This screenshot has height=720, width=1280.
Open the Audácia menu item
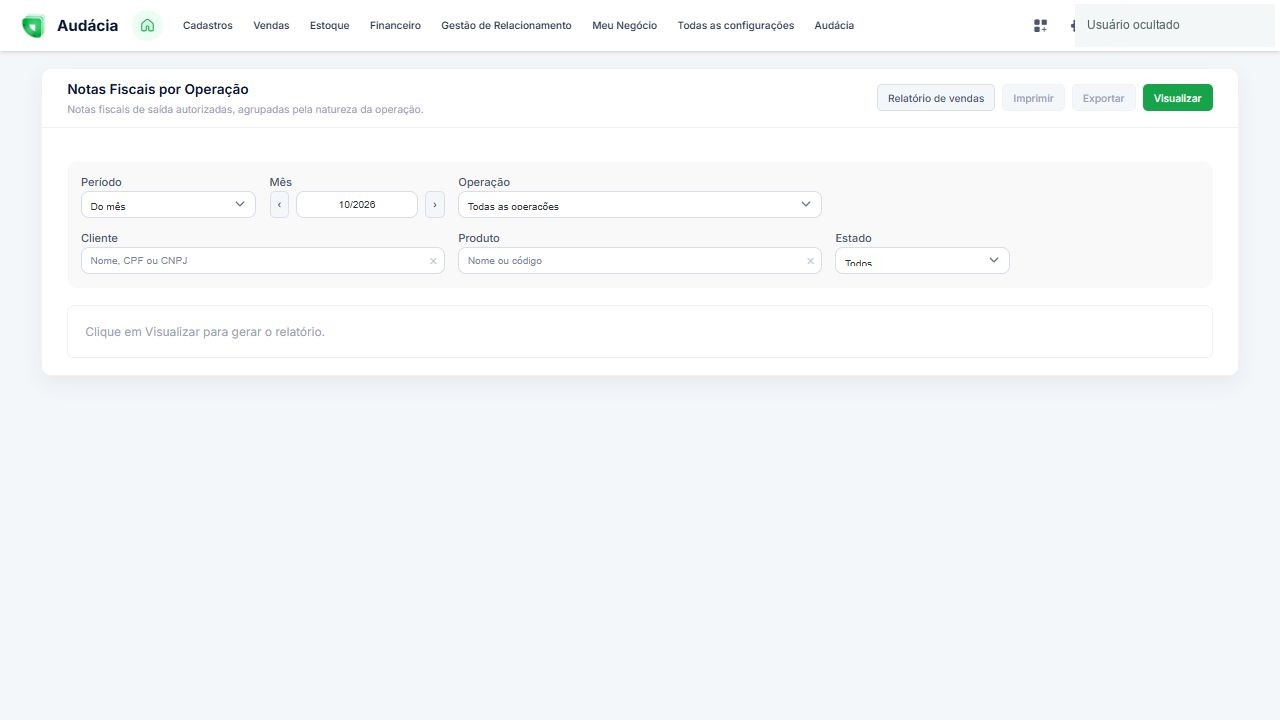pyautogui.click(x=834, y=26)
